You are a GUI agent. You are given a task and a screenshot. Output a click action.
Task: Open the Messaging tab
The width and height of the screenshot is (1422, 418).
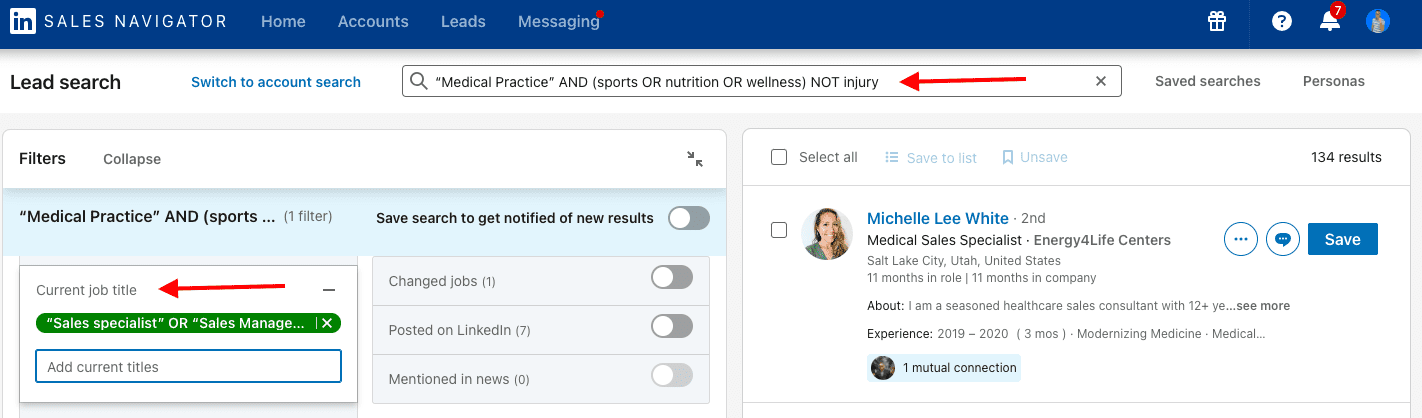pyautogui.click(x=558, y=21)
